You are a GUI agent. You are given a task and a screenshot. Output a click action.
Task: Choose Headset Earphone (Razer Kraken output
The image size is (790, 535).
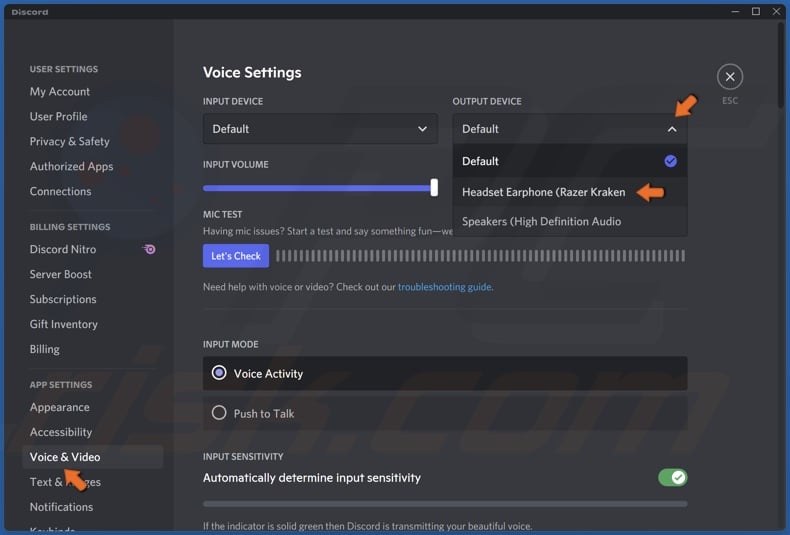(x=570, y=192)
